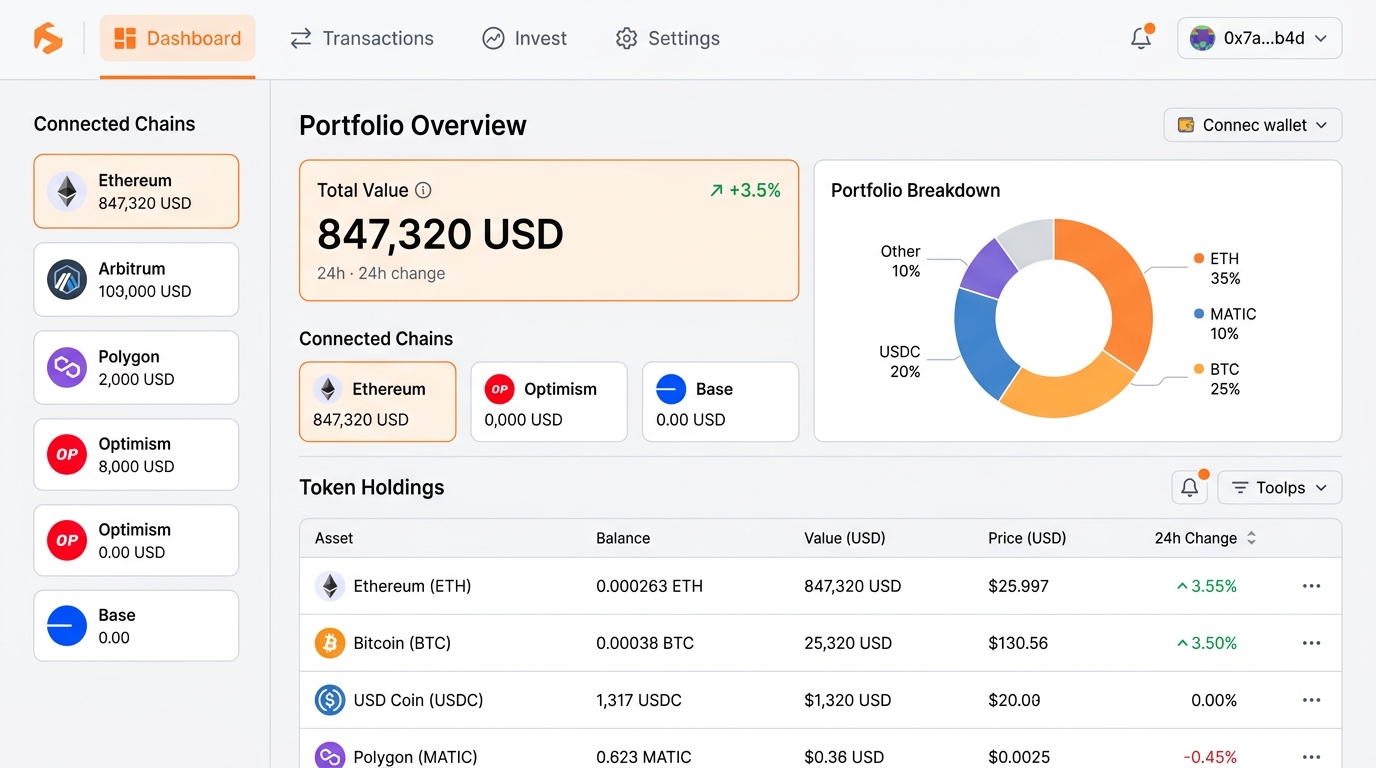Select Base 0.00 USD overview card
This screenshot has width=1376, height=768.
(720, 402)
